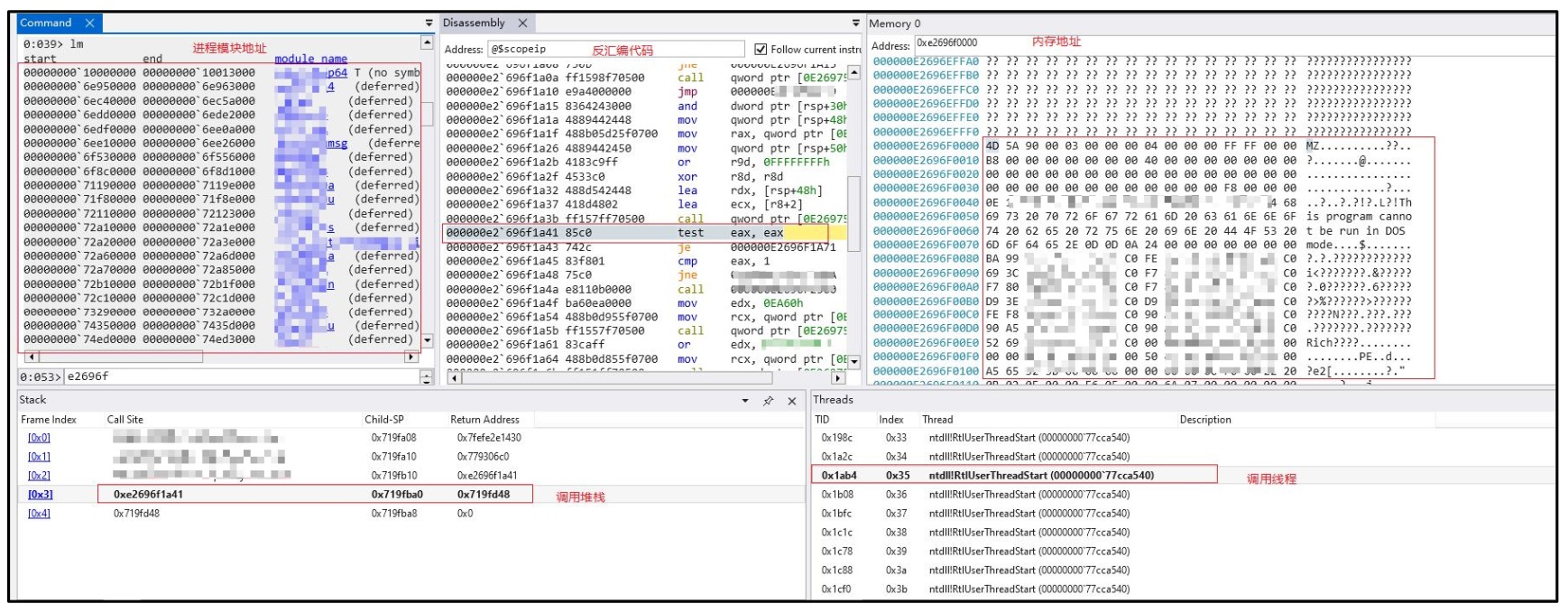The height and width of the screenshot is (613, 1568).
Task: Switch to the Disassembly tab
Action: tap(474, 23)
